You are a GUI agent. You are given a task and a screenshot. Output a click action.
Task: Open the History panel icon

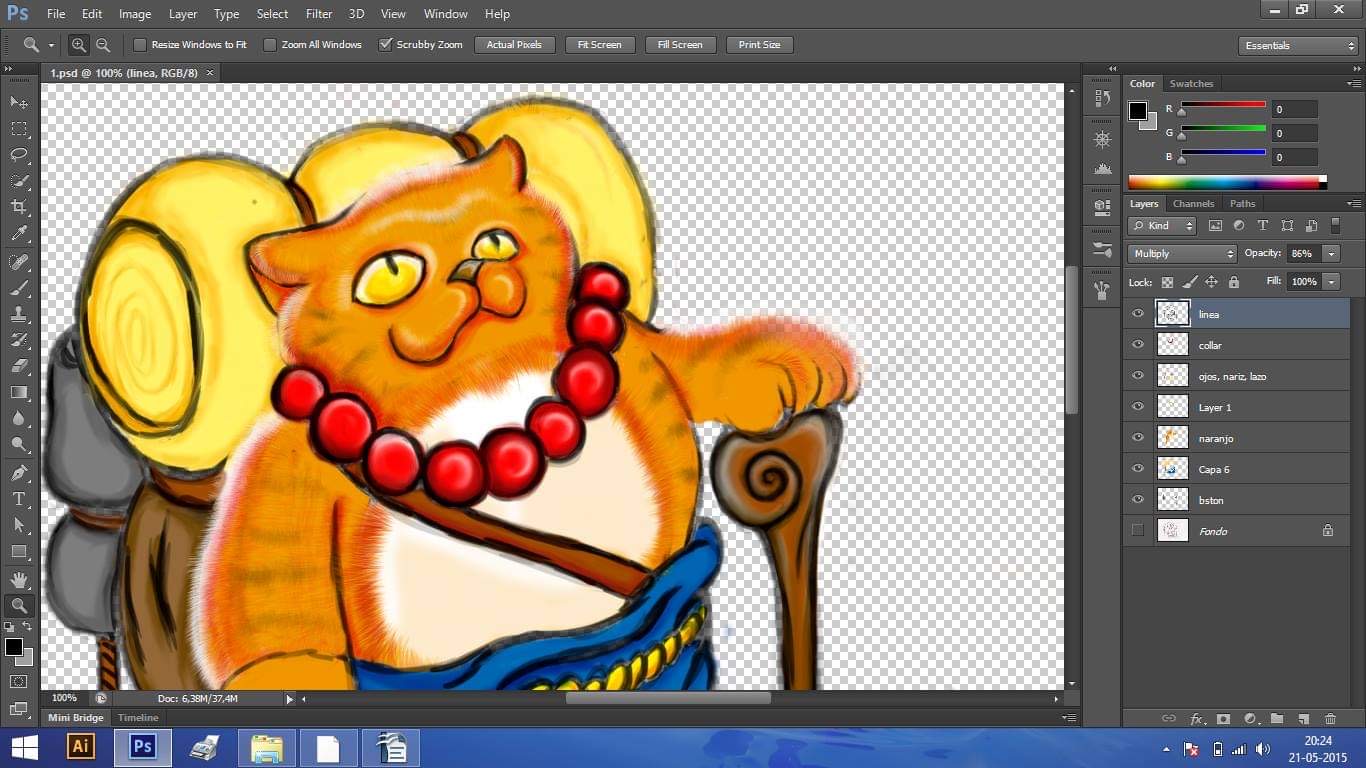pos(1102,98)
